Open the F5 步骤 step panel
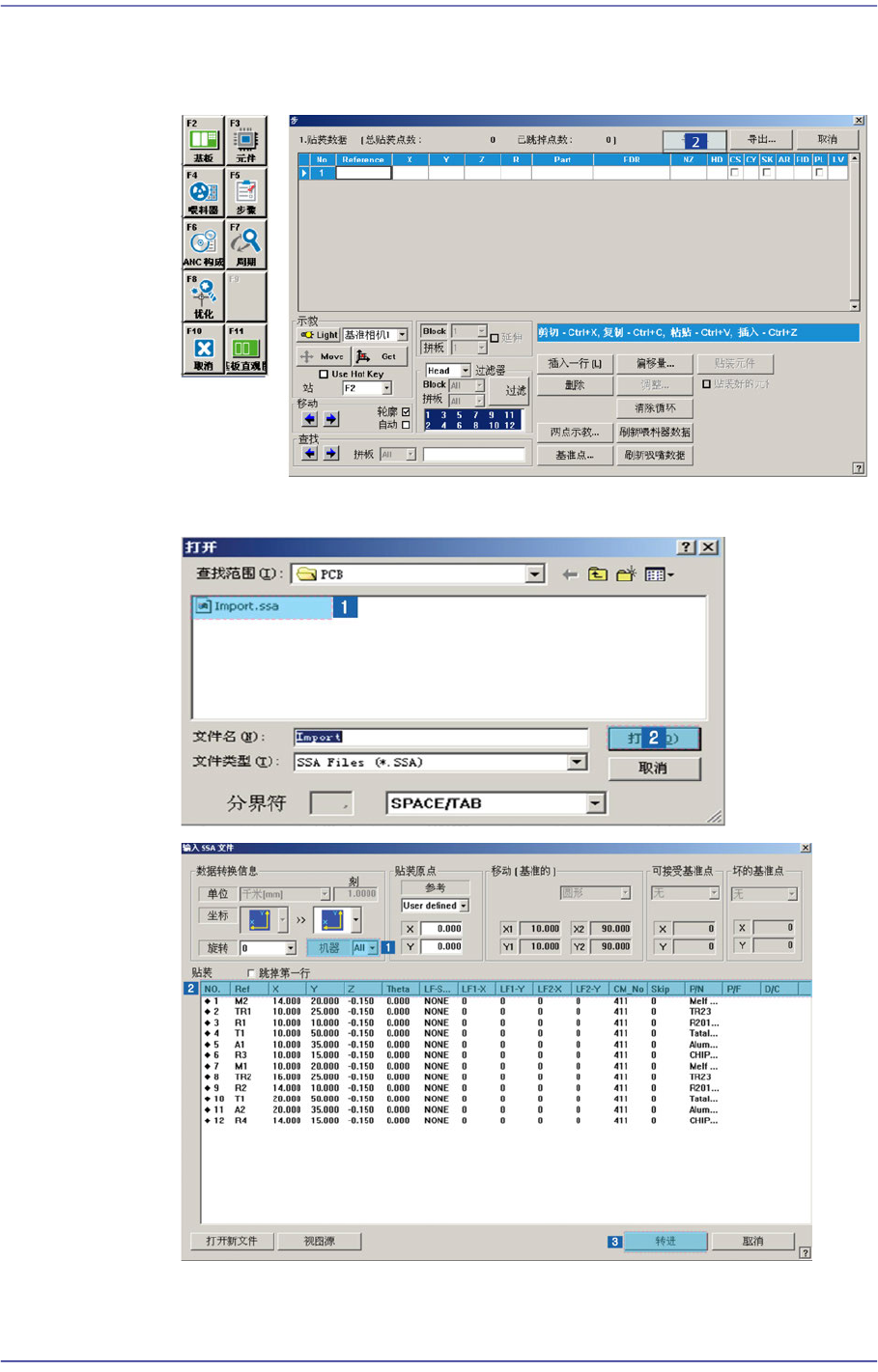The image size is (878, 1372). 245,193
